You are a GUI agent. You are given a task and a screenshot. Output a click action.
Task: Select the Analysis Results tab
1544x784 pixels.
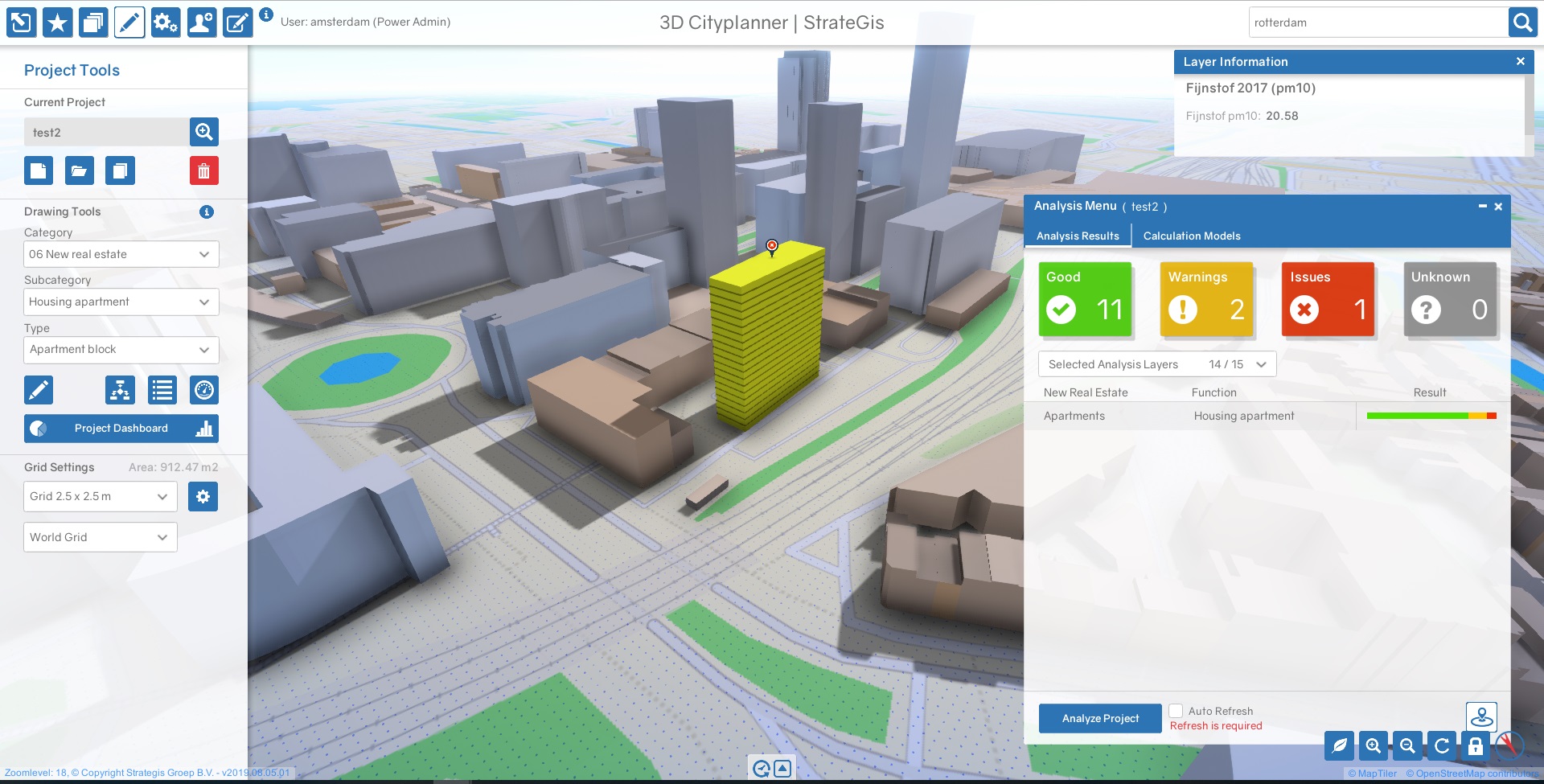pyautogui.click(x=1077, y=236)
